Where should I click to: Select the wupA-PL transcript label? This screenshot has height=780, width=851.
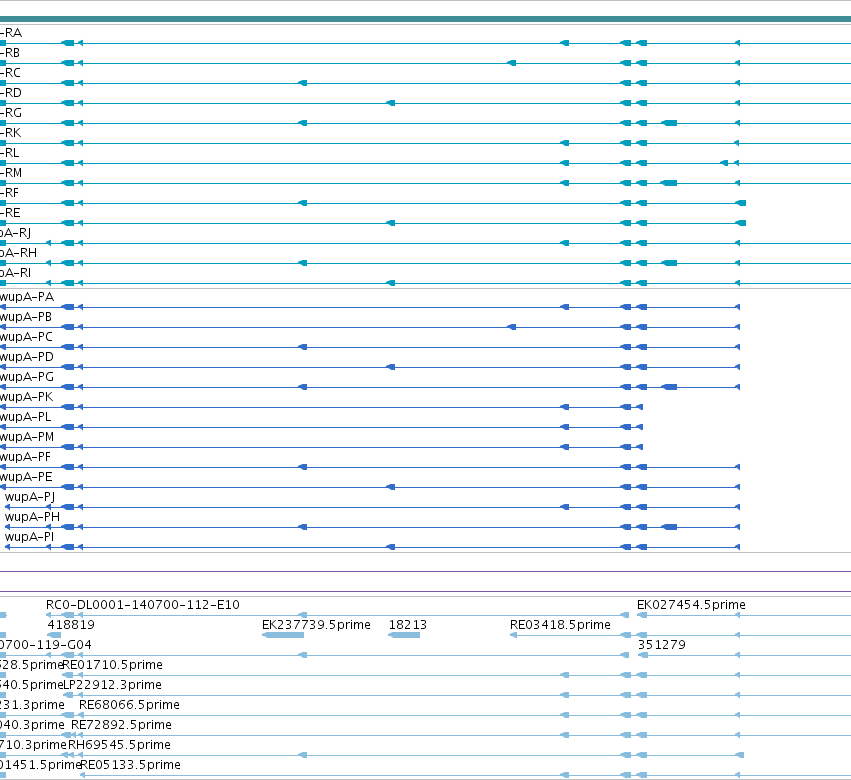tap(26, 417)
